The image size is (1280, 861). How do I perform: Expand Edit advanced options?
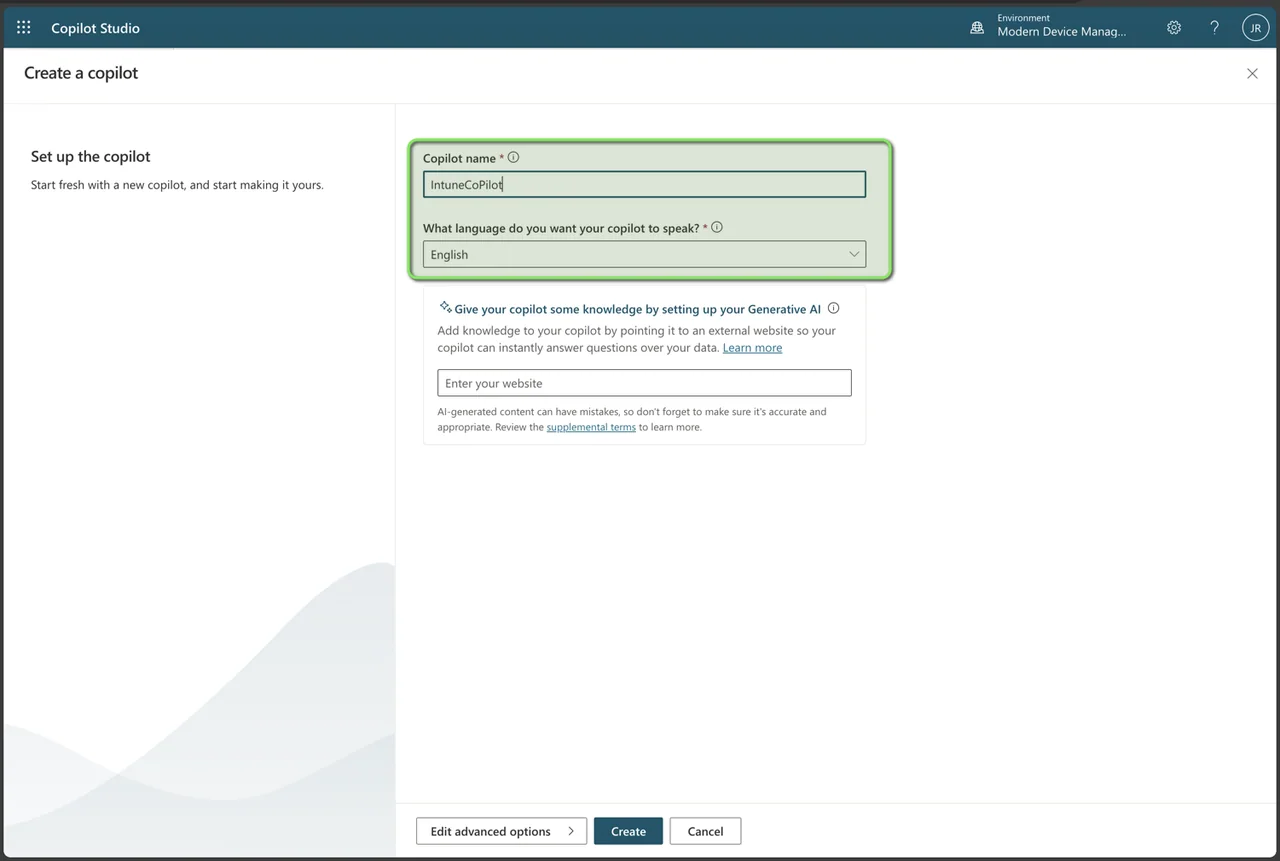[501, 831]
